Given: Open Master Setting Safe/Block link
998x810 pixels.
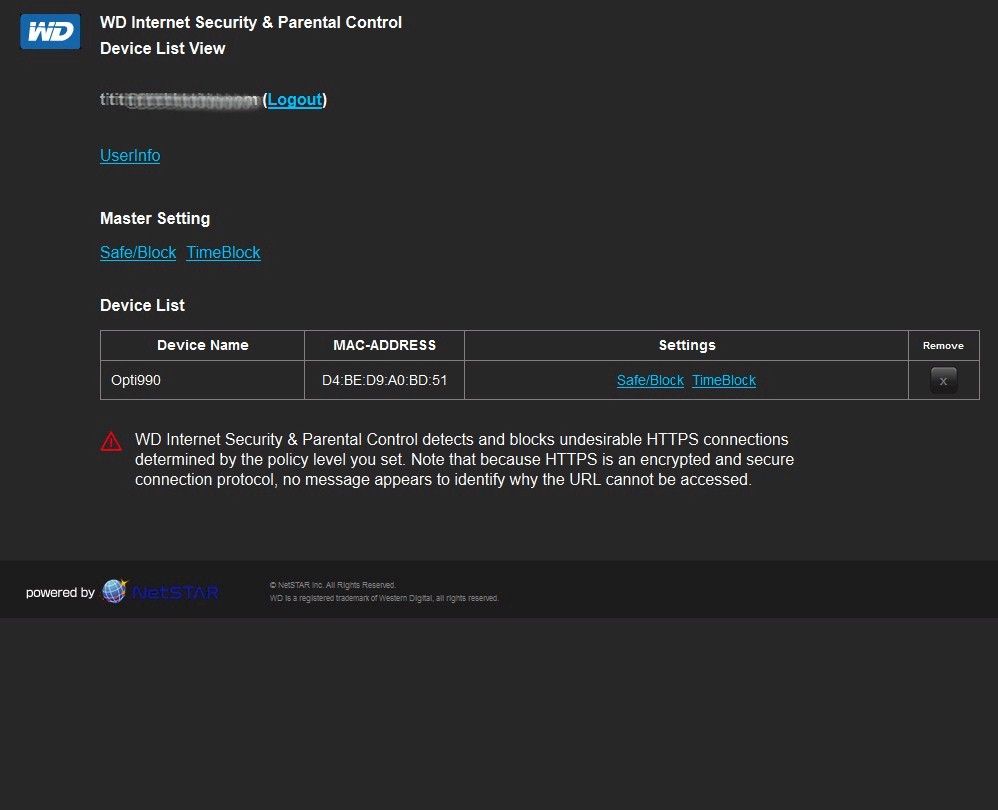Looking at the screenshot, I should (x=138, y=253).
